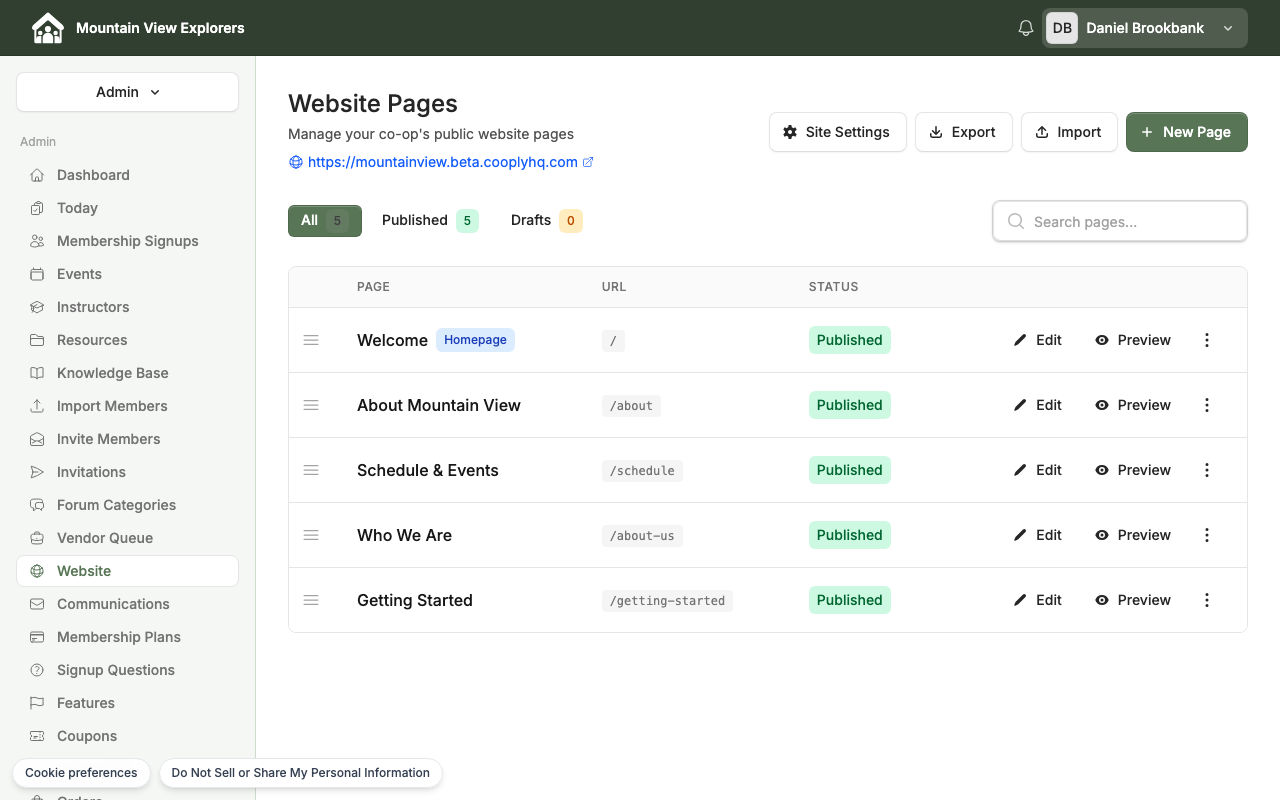Edit the About Mountain View page

[x=1038, y=405]
